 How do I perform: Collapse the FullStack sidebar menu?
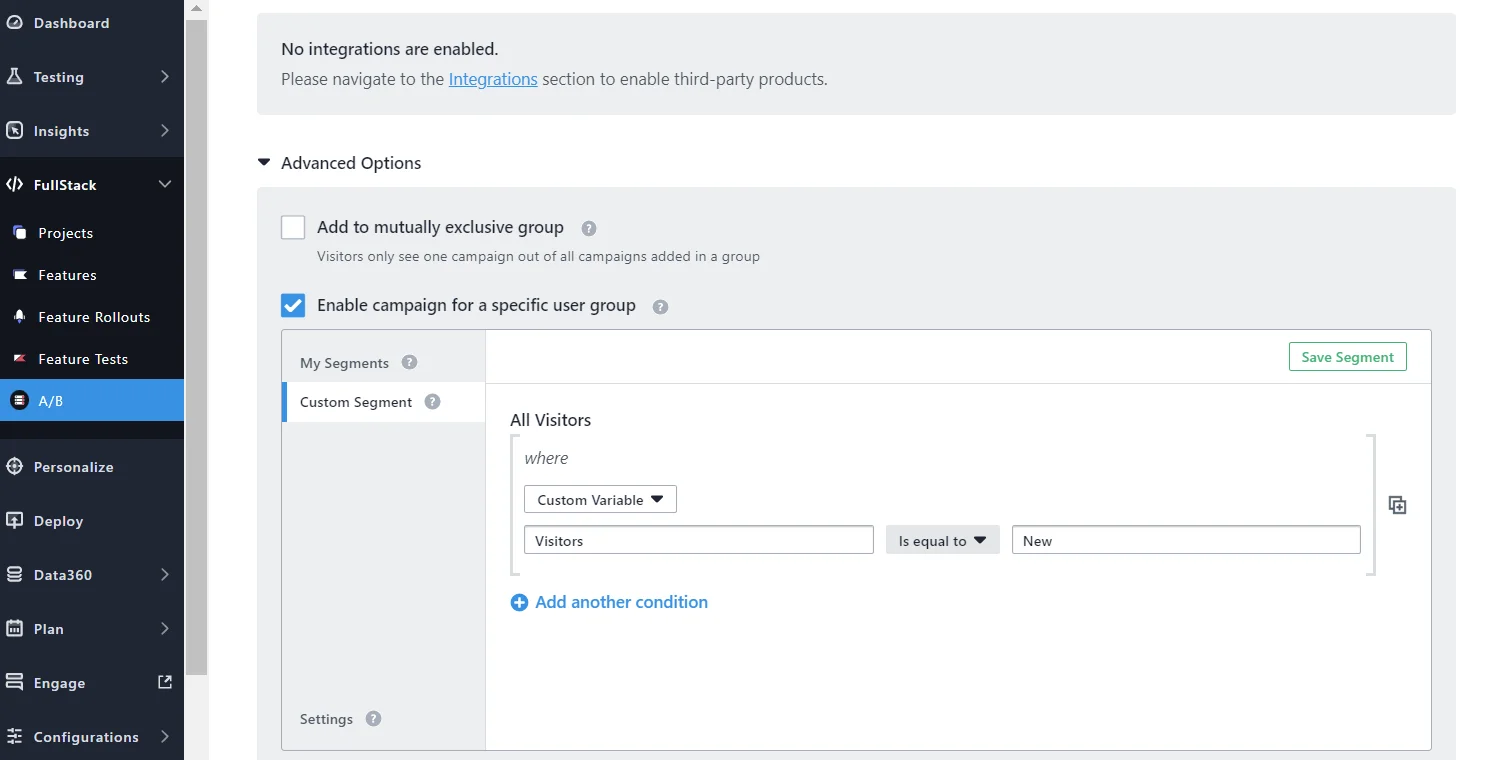tap(165, 185)
